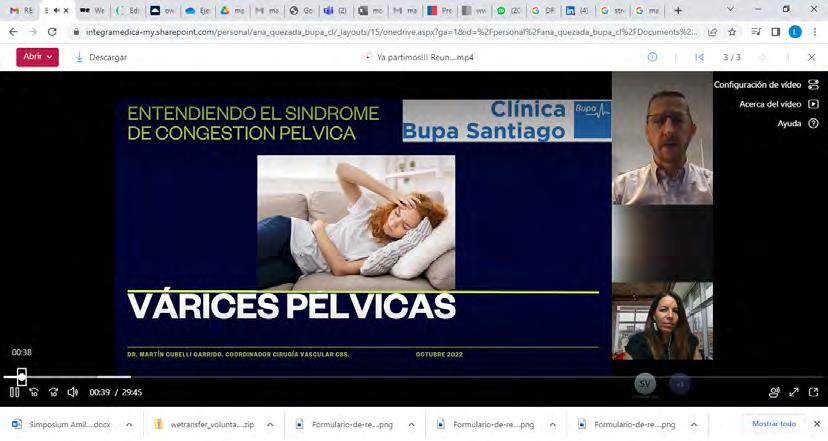The height and width of the screenshot is (441, 828).
Task: Select the male presenter video tile
Action: pos(662,138)
